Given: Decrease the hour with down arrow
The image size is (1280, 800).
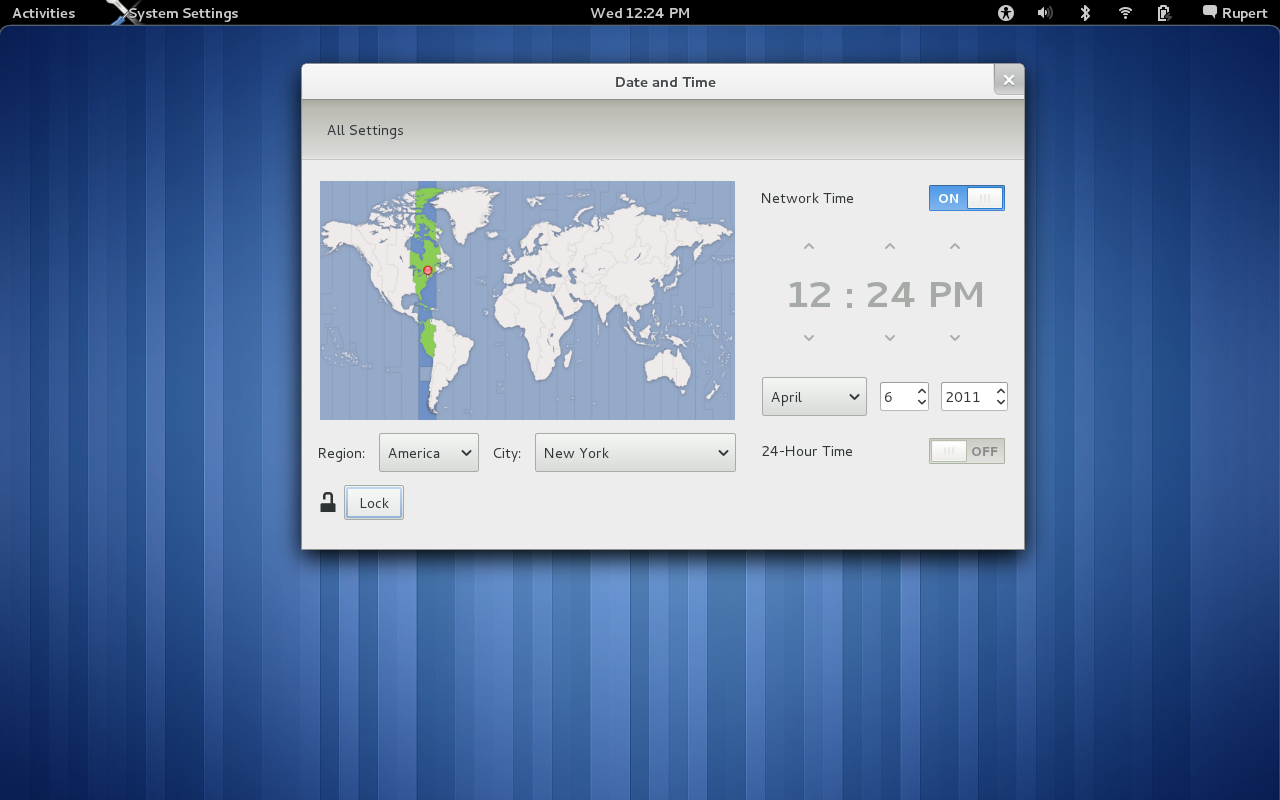Looking at the screenshot, I should click(809, 338).
